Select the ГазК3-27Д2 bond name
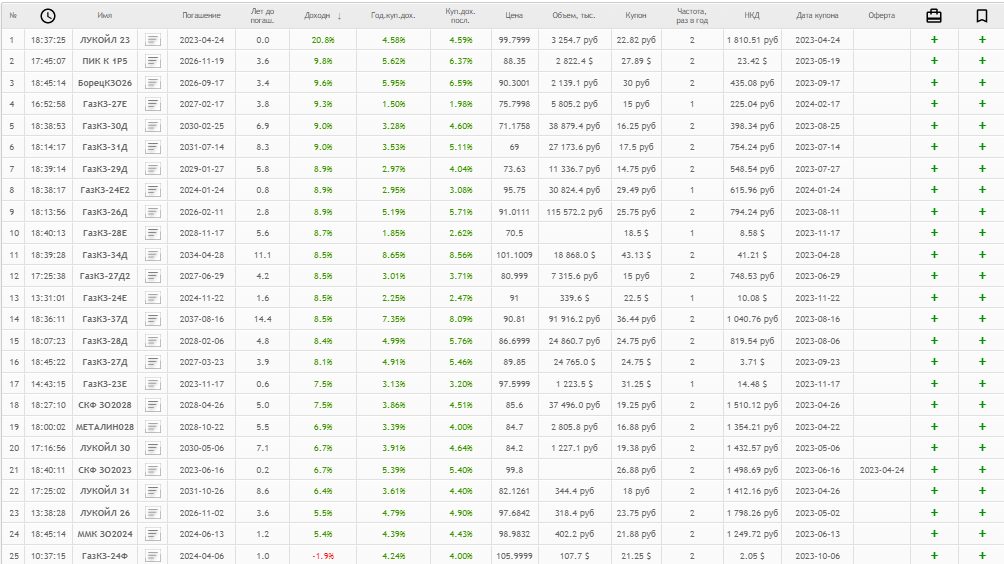The width and height of the screenshot is (1004, 564). coord(104,276)
